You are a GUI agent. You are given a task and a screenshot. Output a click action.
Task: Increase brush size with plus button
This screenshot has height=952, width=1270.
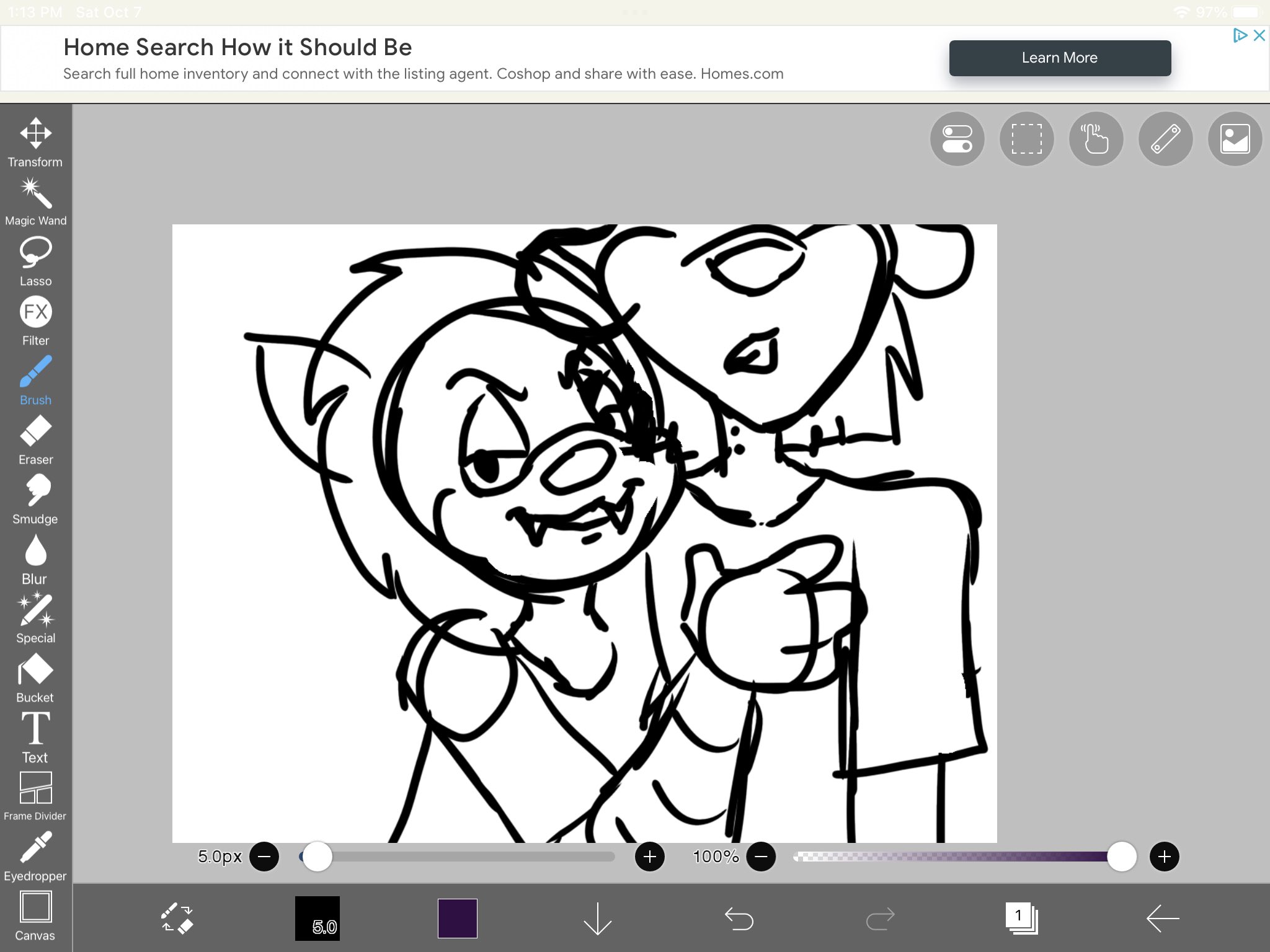(649, 857)
